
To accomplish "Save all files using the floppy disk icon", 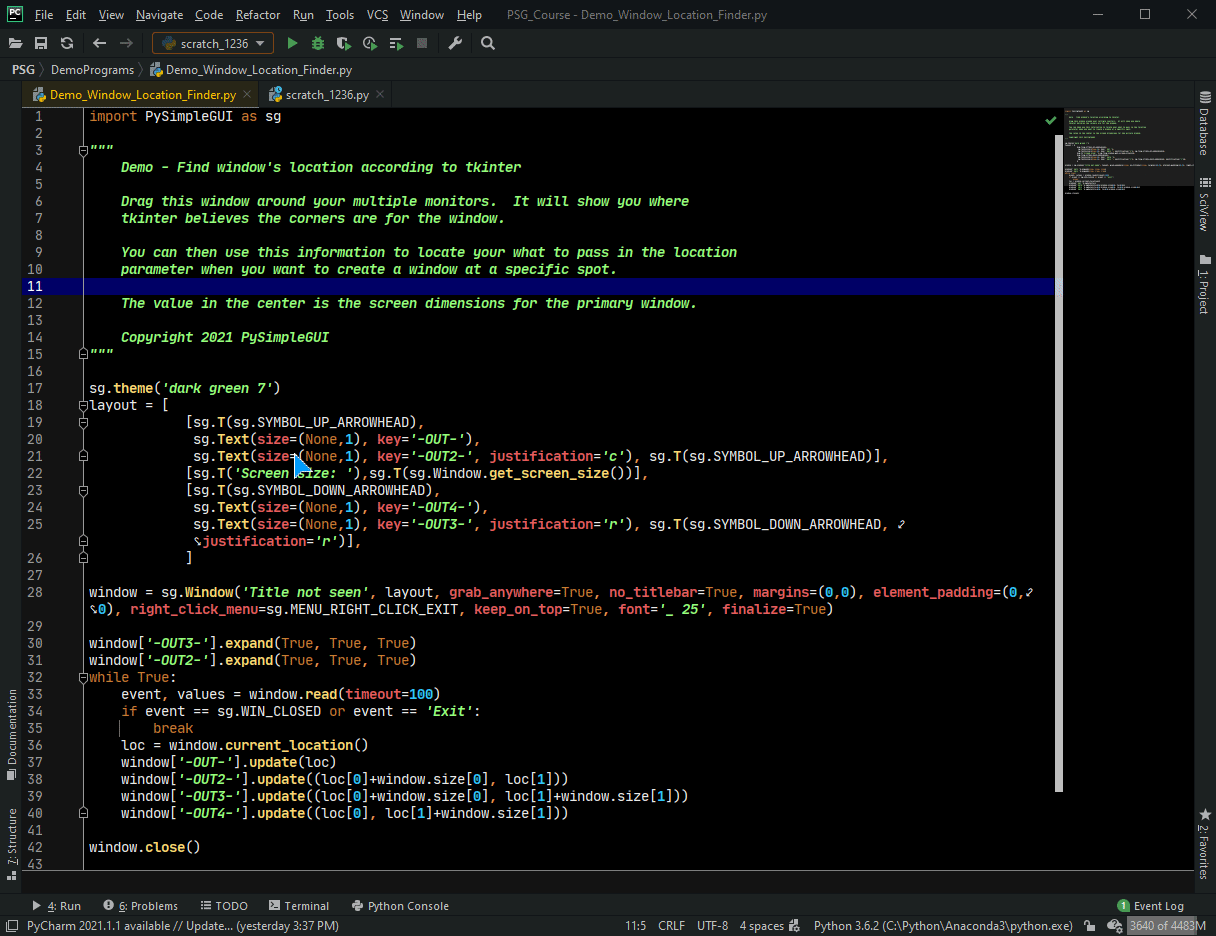I will point(41,43).
